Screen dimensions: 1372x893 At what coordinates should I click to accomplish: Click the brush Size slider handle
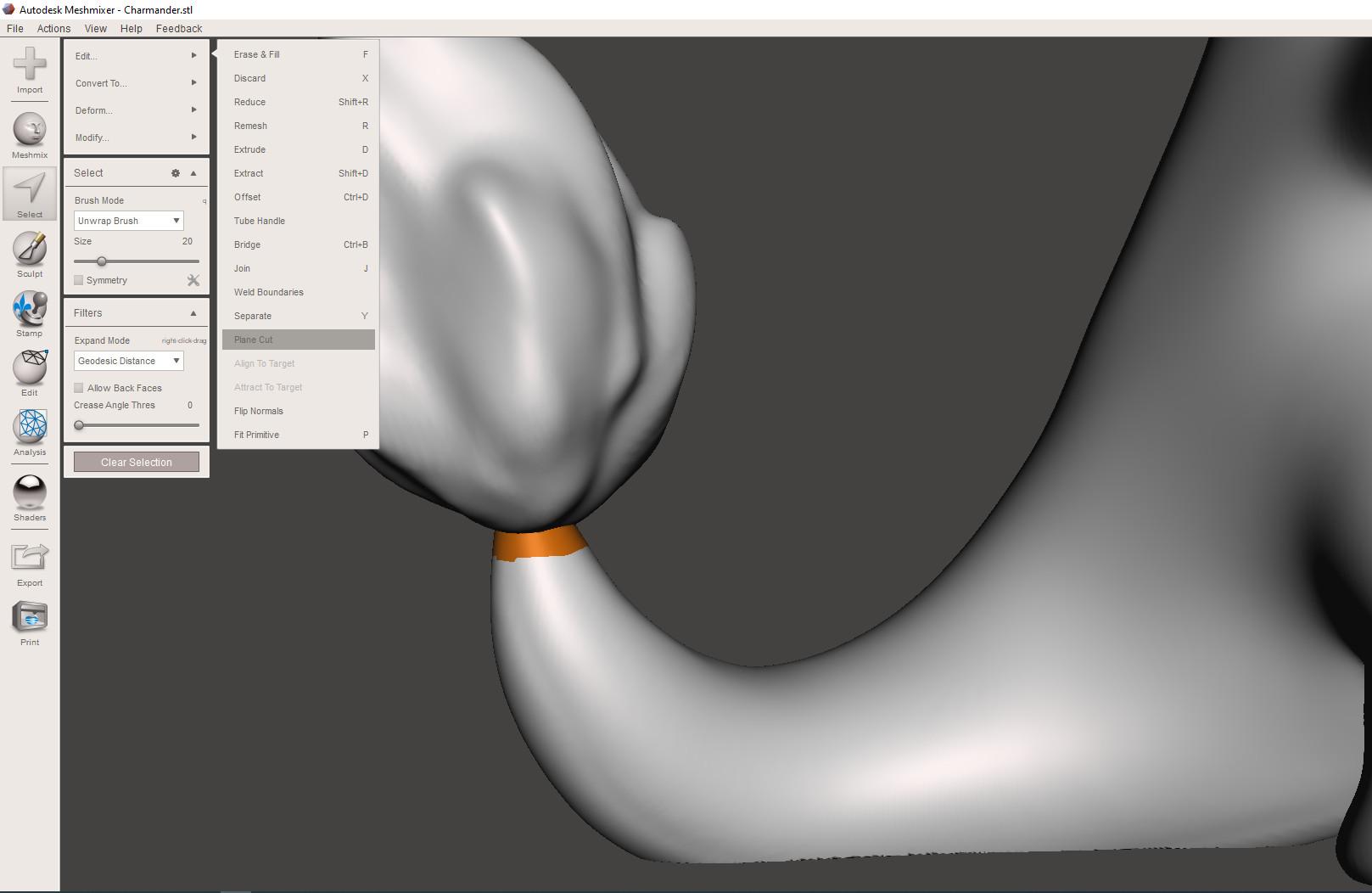pyautogui.click(x=102, y=261)
